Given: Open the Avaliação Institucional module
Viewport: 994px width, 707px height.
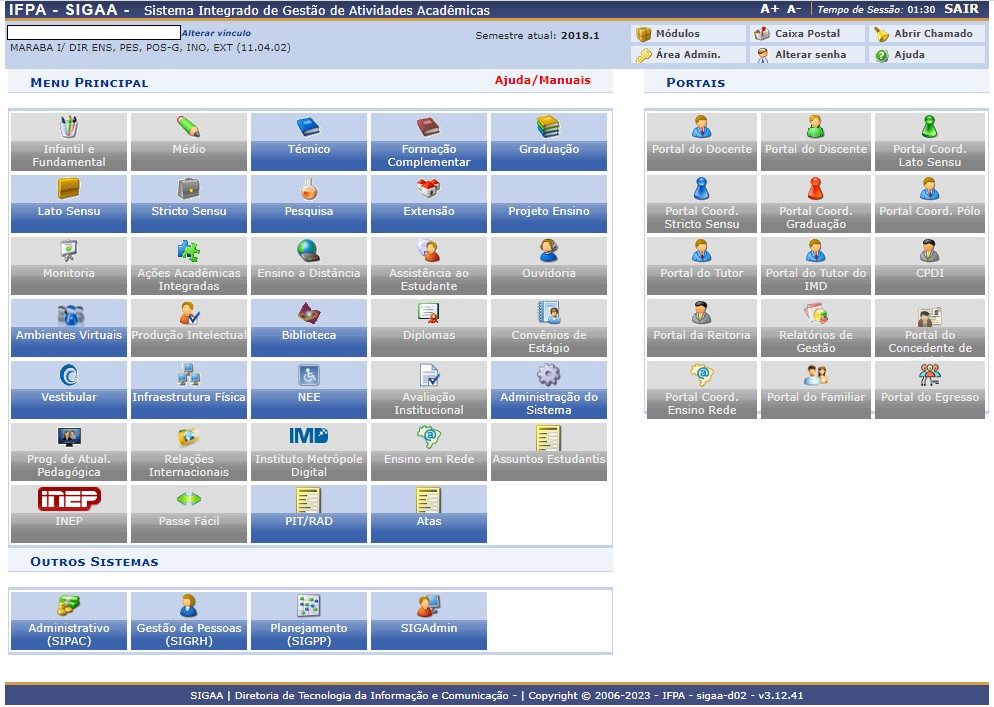Looking at the screenshot, I should pos(429,390).
